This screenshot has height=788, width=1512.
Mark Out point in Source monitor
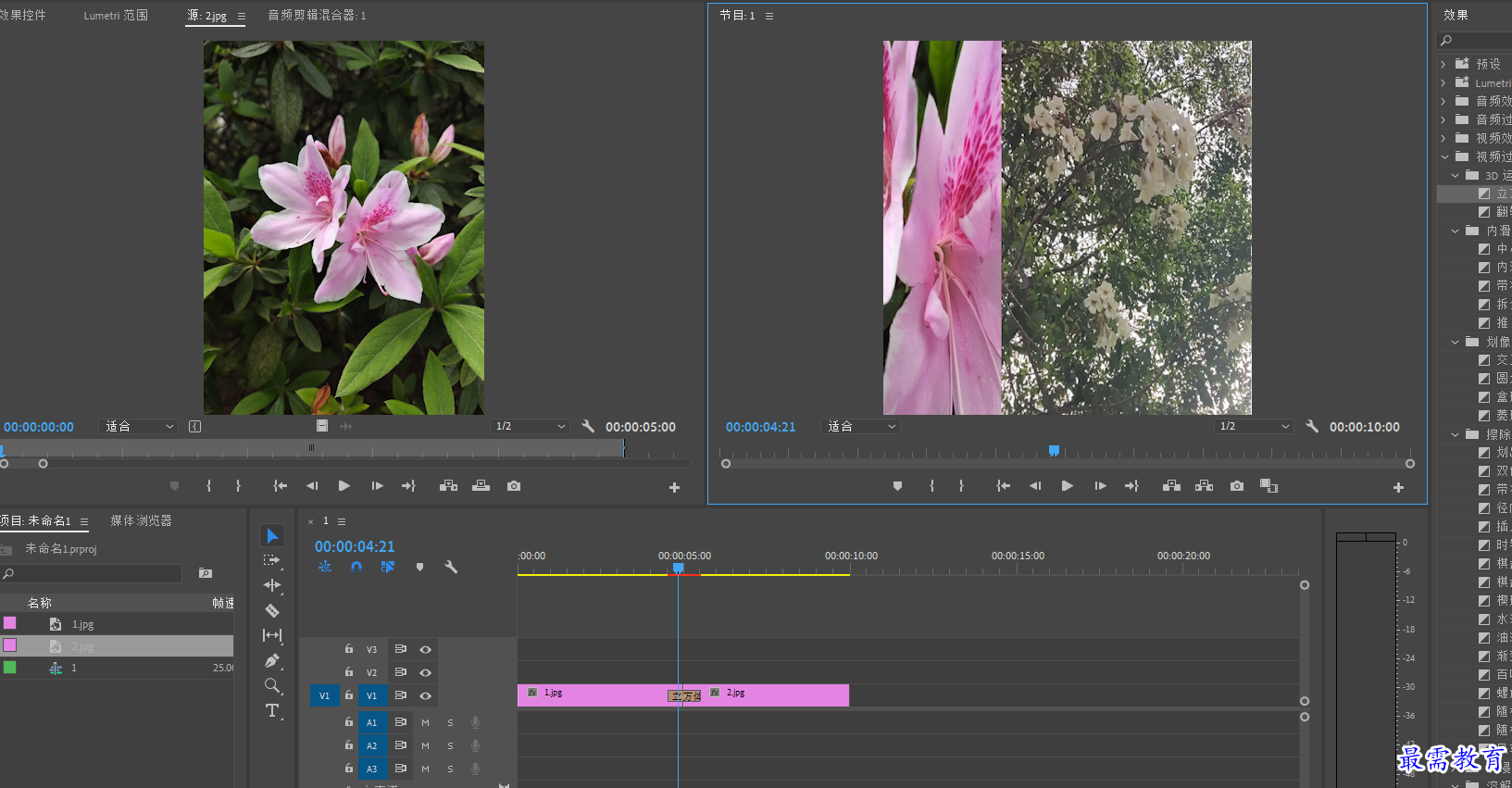238,486
